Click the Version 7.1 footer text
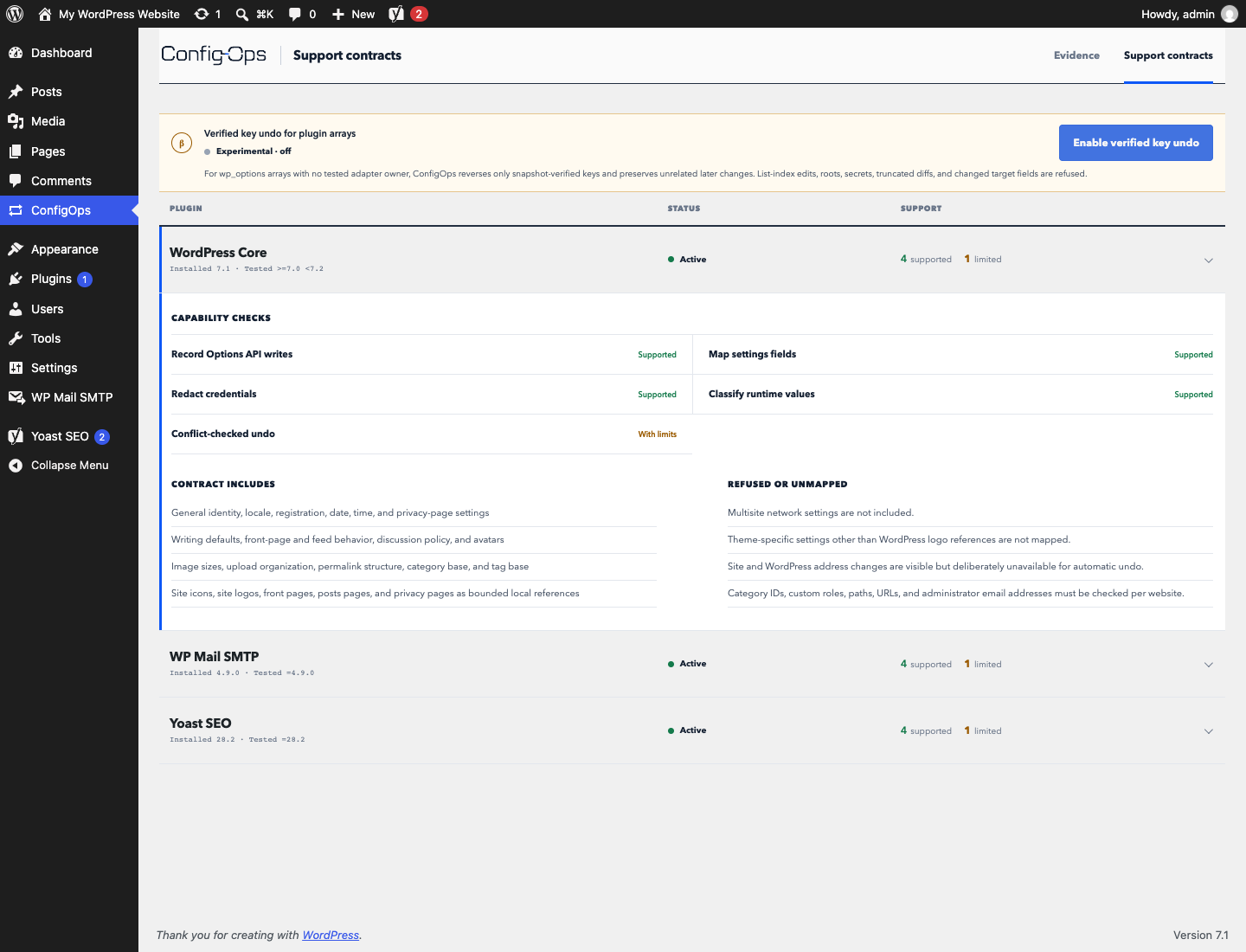This screenshot has height=952, width=1246. tap(1201, 935)
